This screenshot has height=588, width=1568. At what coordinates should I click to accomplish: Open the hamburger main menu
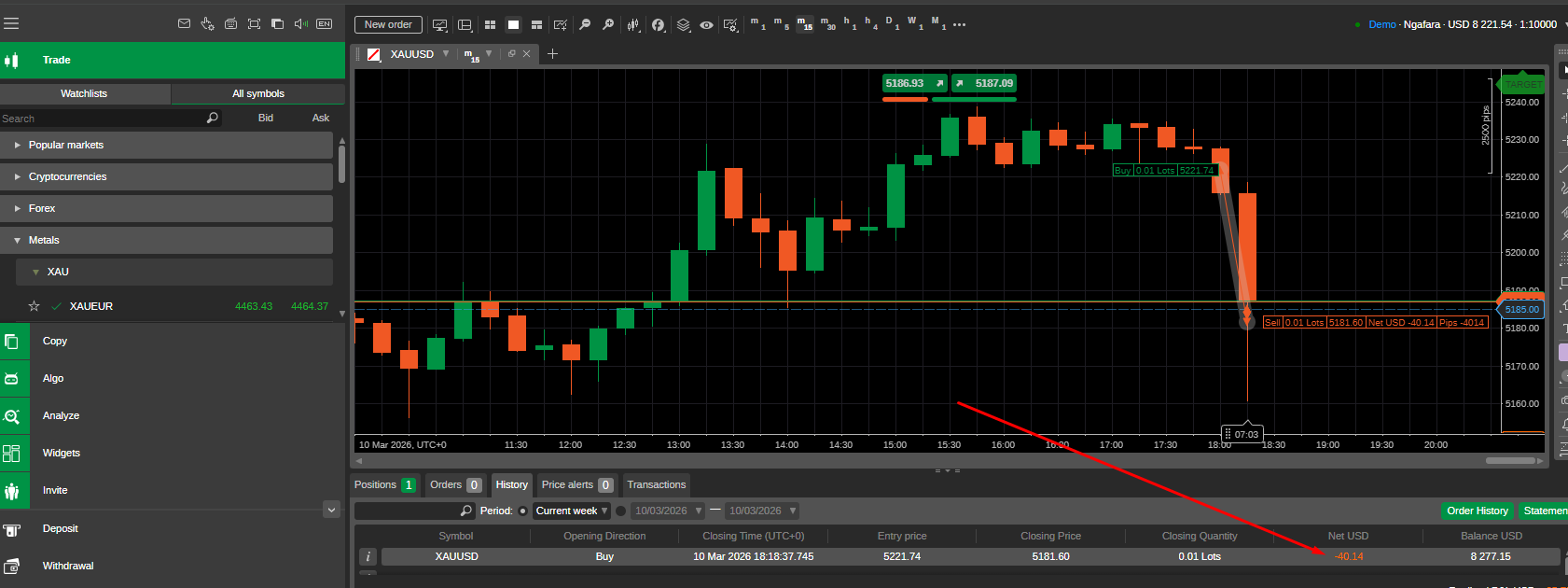click(11, 24)
